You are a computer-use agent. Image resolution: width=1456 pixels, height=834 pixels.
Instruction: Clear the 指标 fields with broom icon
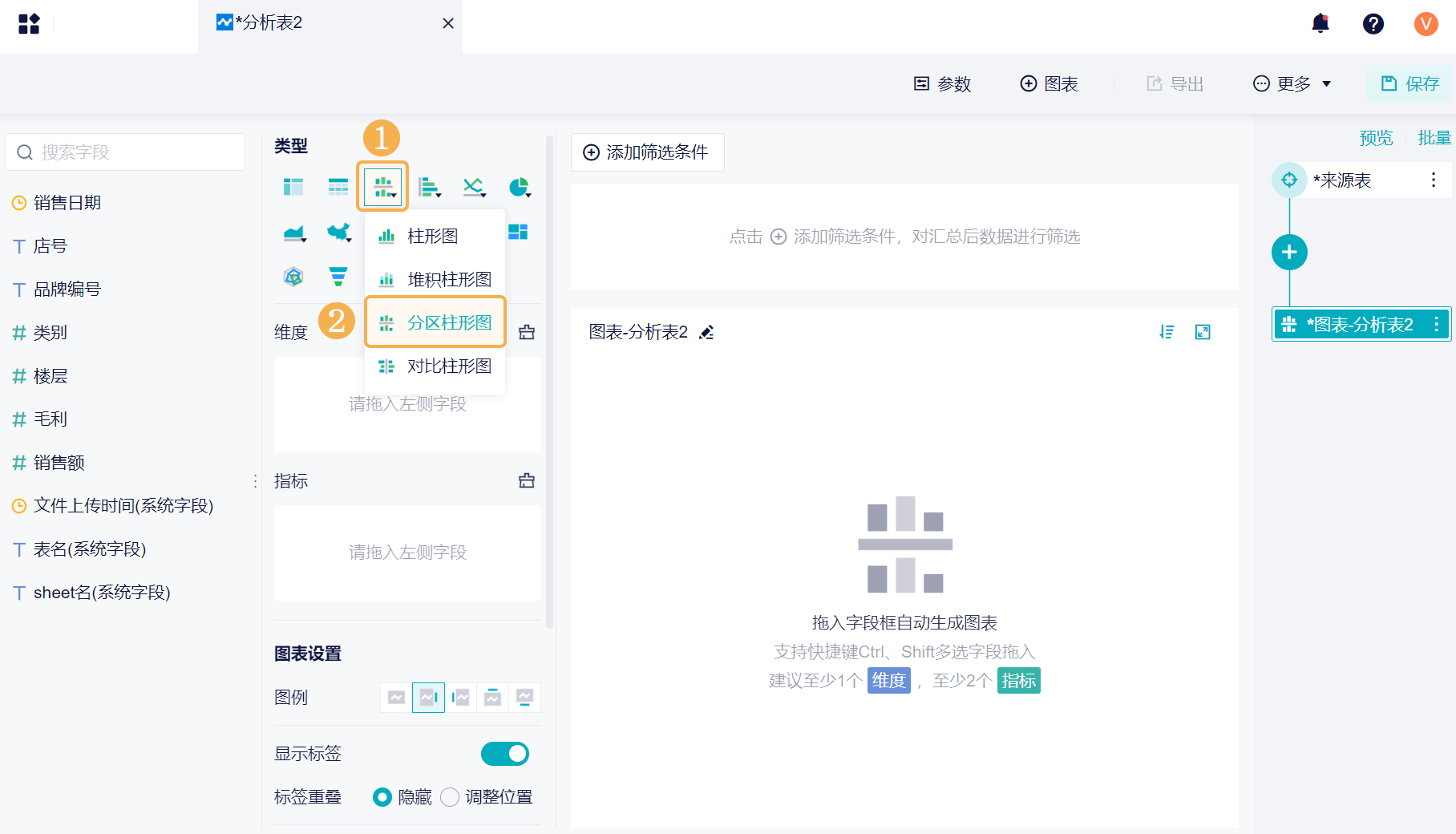click(x=527, y=480)
